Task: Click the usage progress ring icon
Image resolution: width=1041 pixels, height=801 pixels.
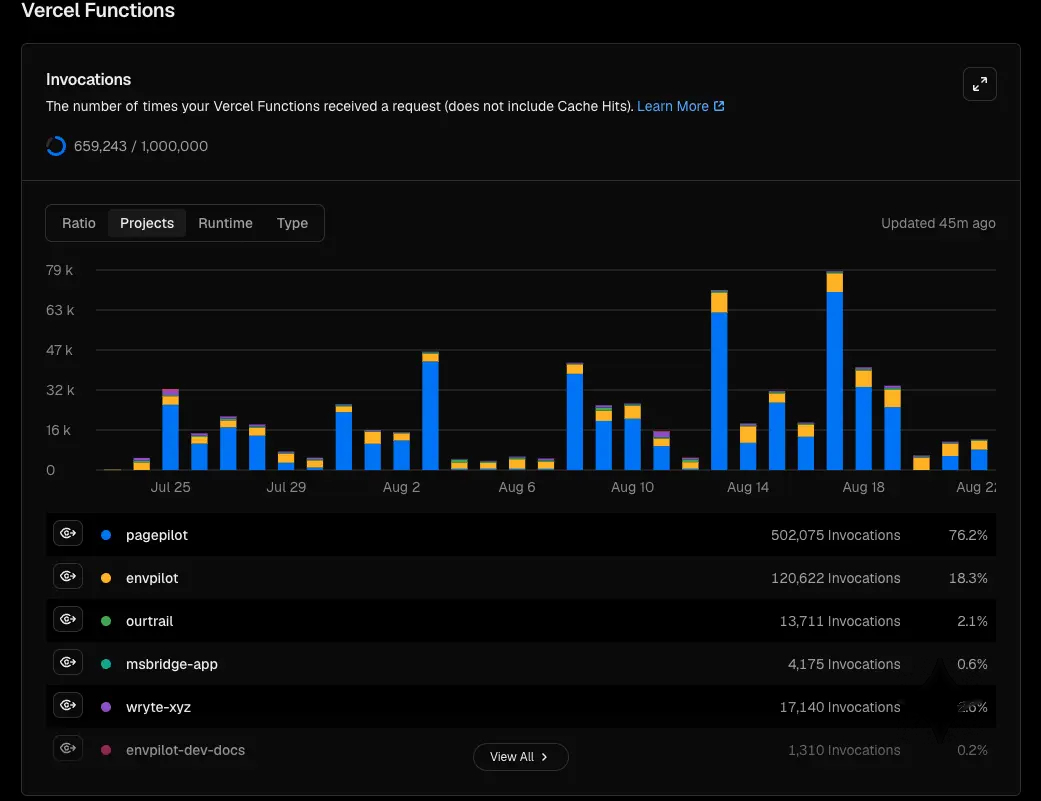Action: (x=56, y=146)
